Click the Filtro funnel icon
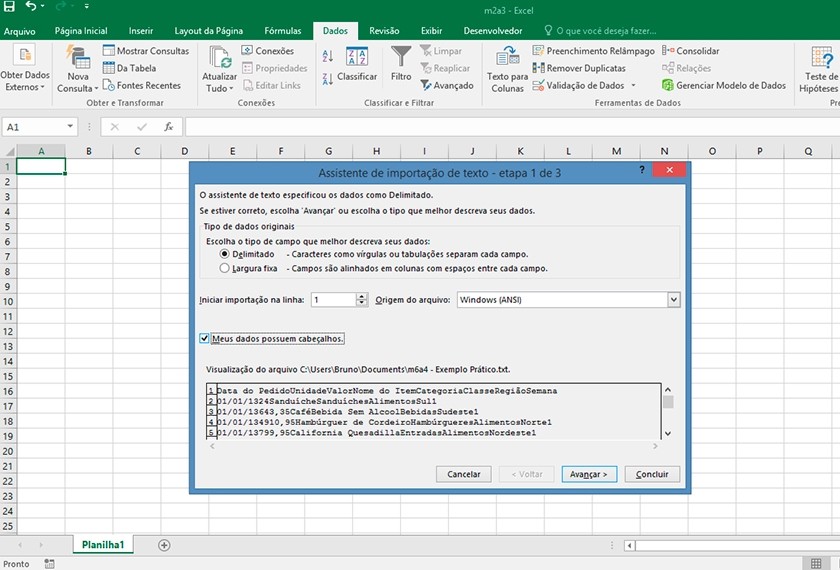 [x=401, y=57]
